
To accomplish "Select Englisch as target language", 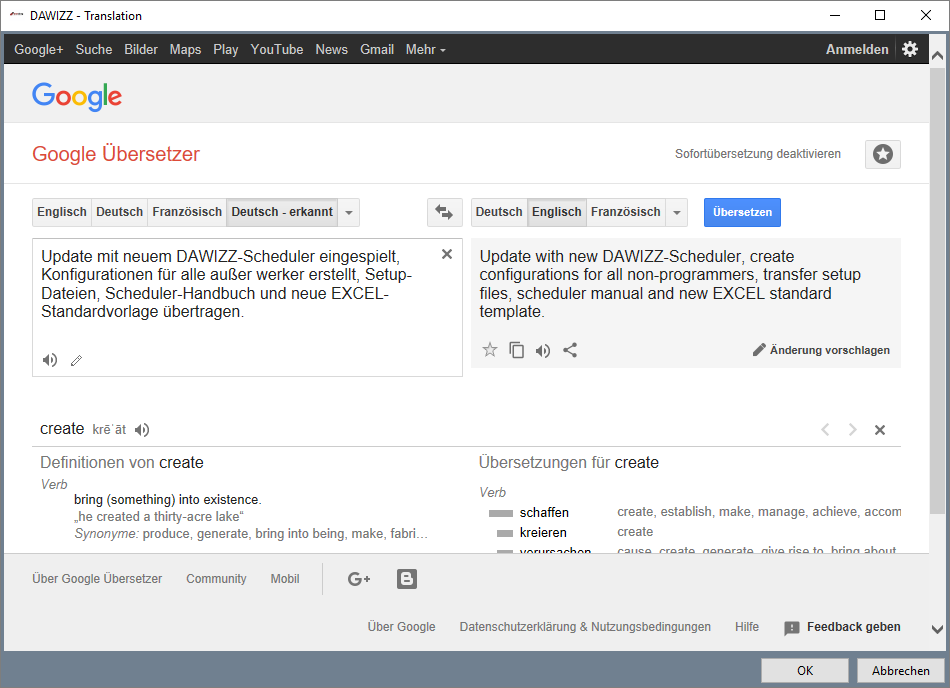I will click(x=557, y=213).
